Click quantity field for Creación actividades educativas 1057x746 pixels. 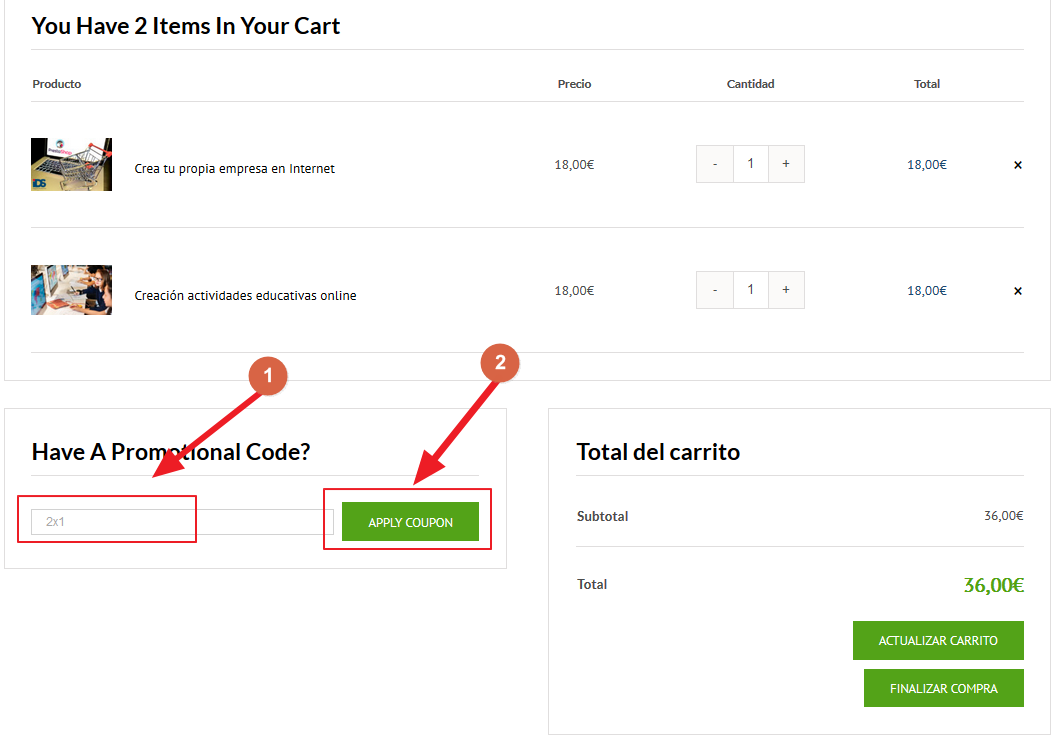[x=750, y=290]
